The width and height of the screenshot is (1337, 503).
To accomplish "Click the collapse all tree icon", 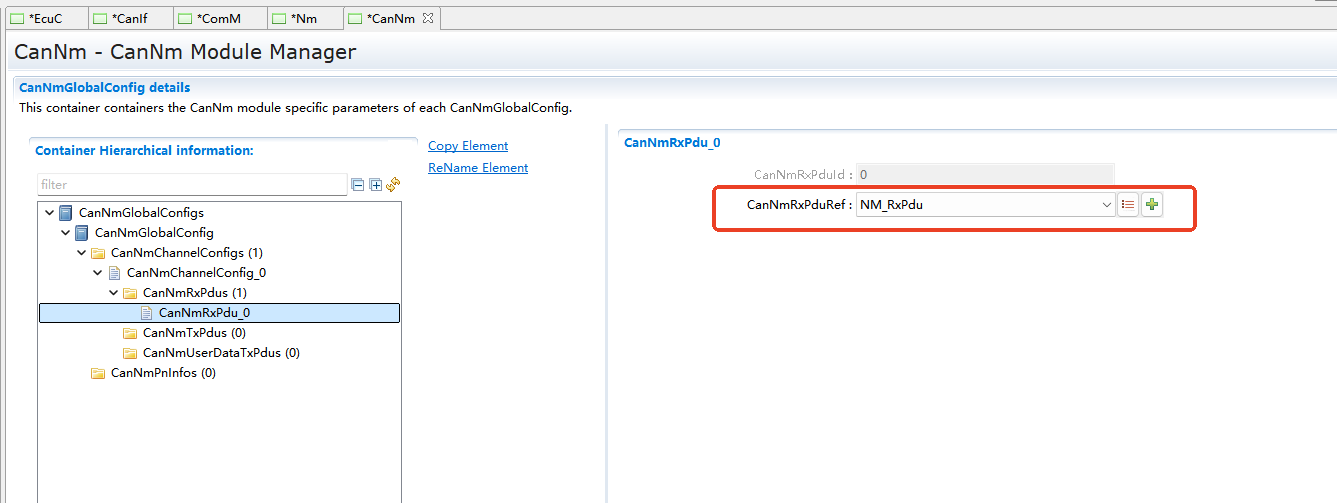I will coord(358,185).
